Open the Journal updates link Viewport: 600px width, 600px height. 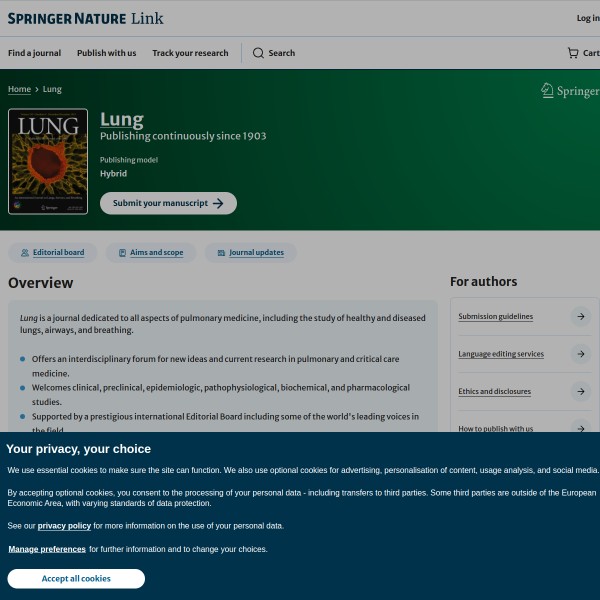tap(251, 253)
